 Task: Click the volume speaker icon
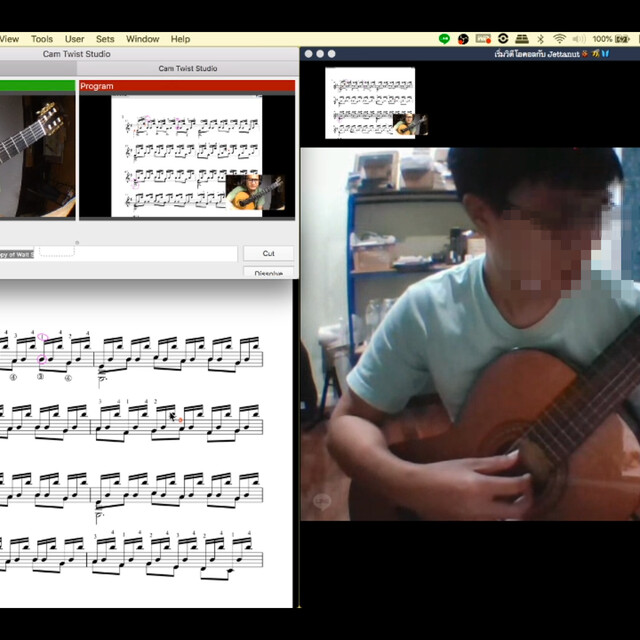(578, 39)
